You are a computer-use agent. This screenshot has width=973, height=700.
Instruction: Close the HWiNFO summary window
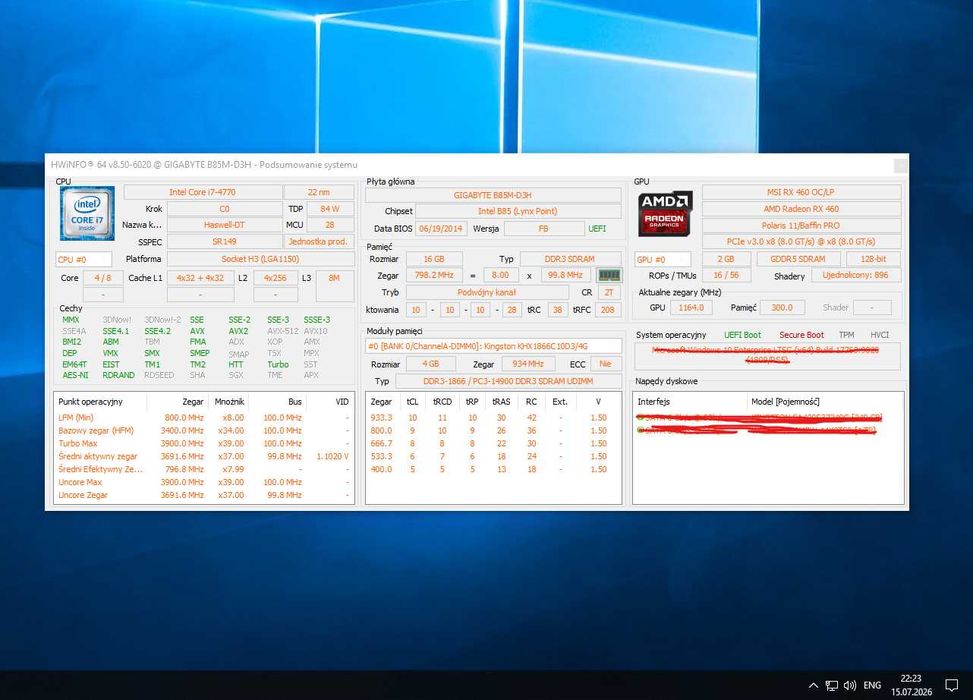click(x=900, y=165)
